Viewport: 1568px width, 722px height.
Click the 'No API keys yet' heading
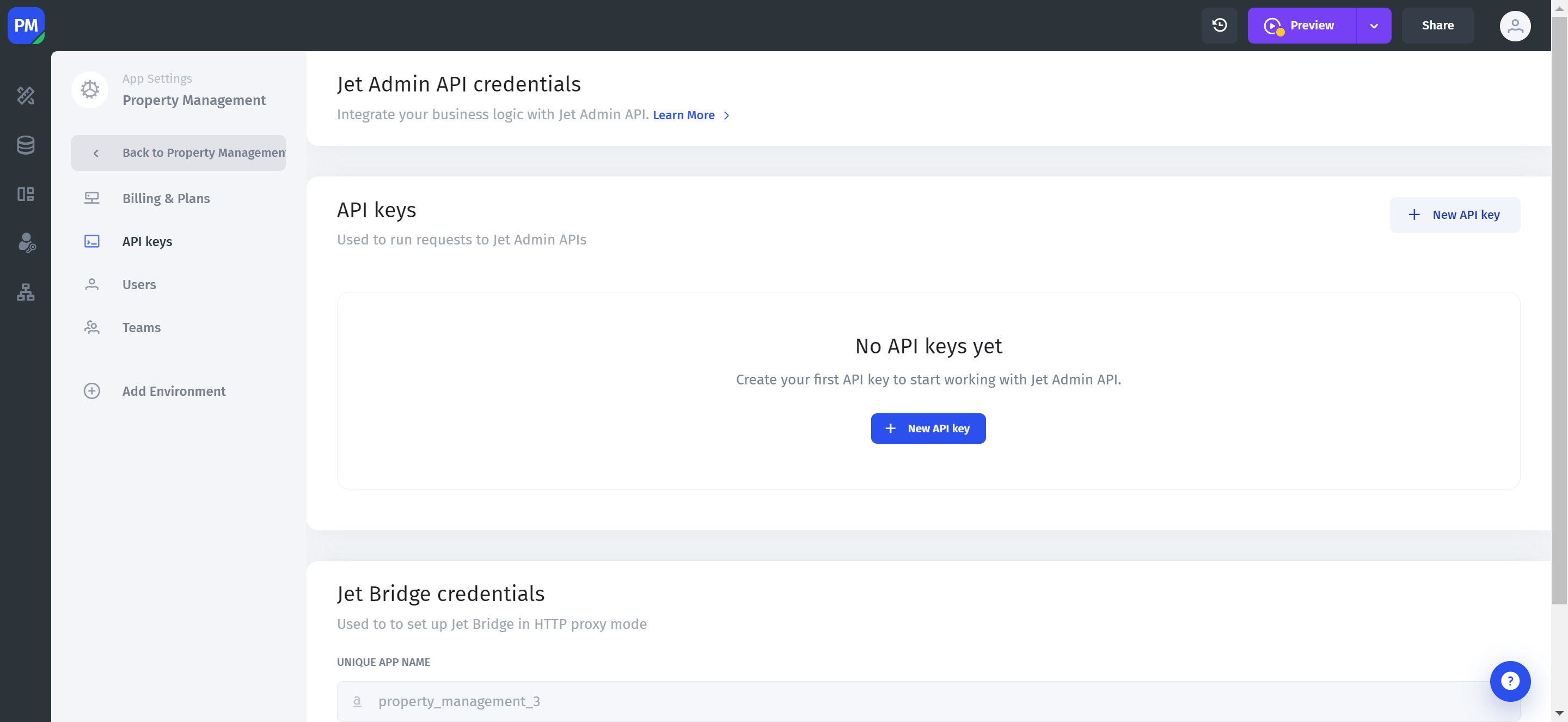pos(928,346)
